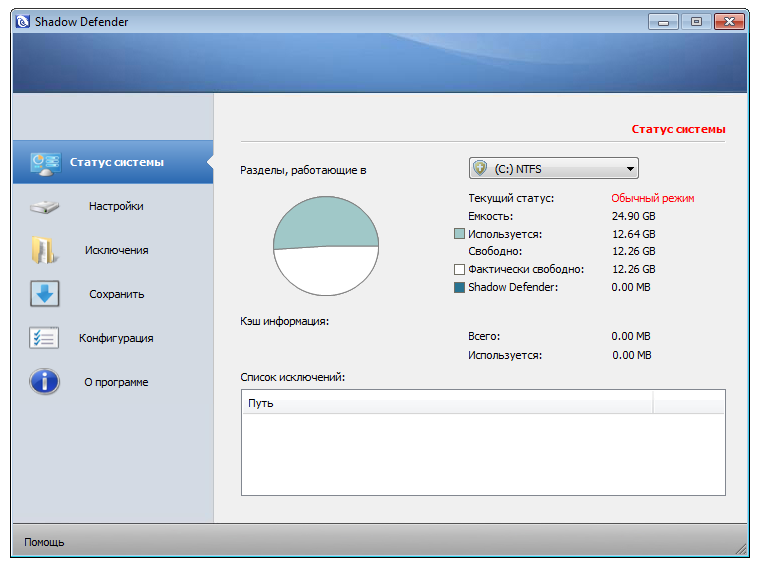Click the Используется teal color swatch
The height and width of the screenshot is (568, 759).
[x=459, y=234]
